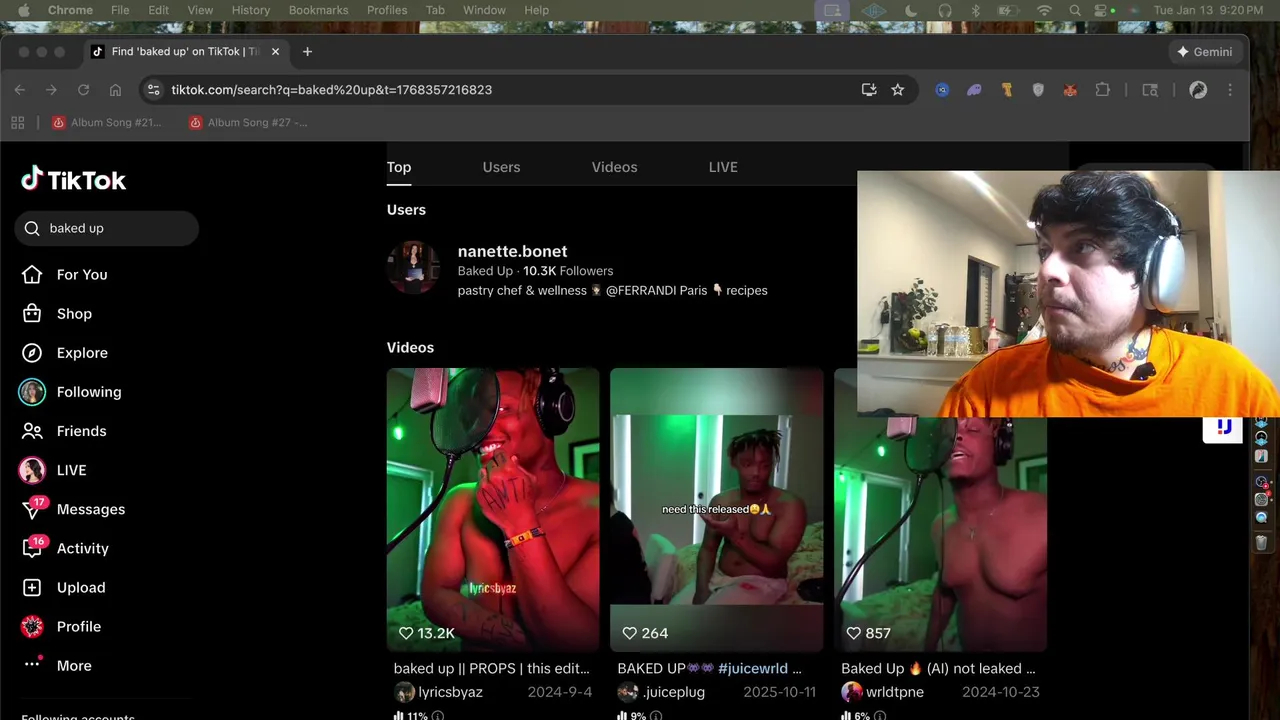Click the baked up search field

point(107,228)
